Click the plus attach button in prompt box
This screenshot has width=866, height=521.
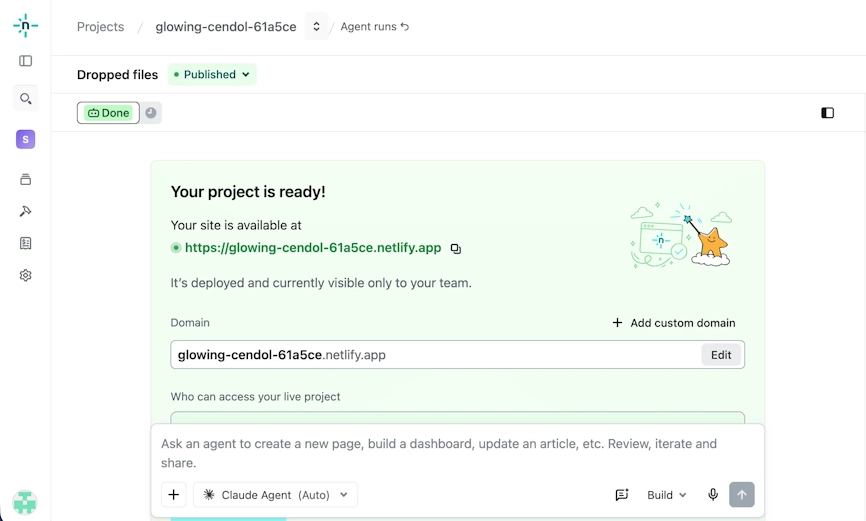[x=173, y=494]
